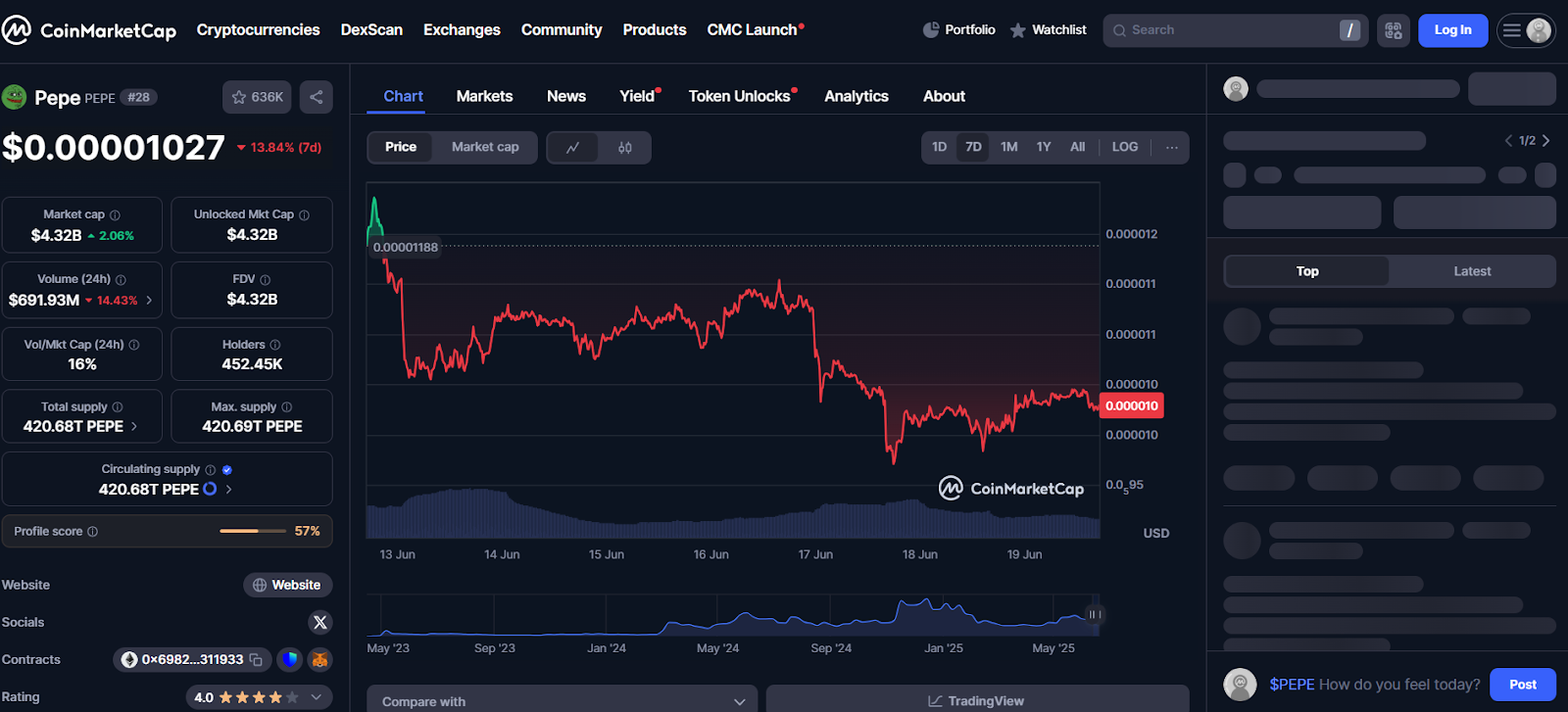Click the Log In button

coord(1452,30)
